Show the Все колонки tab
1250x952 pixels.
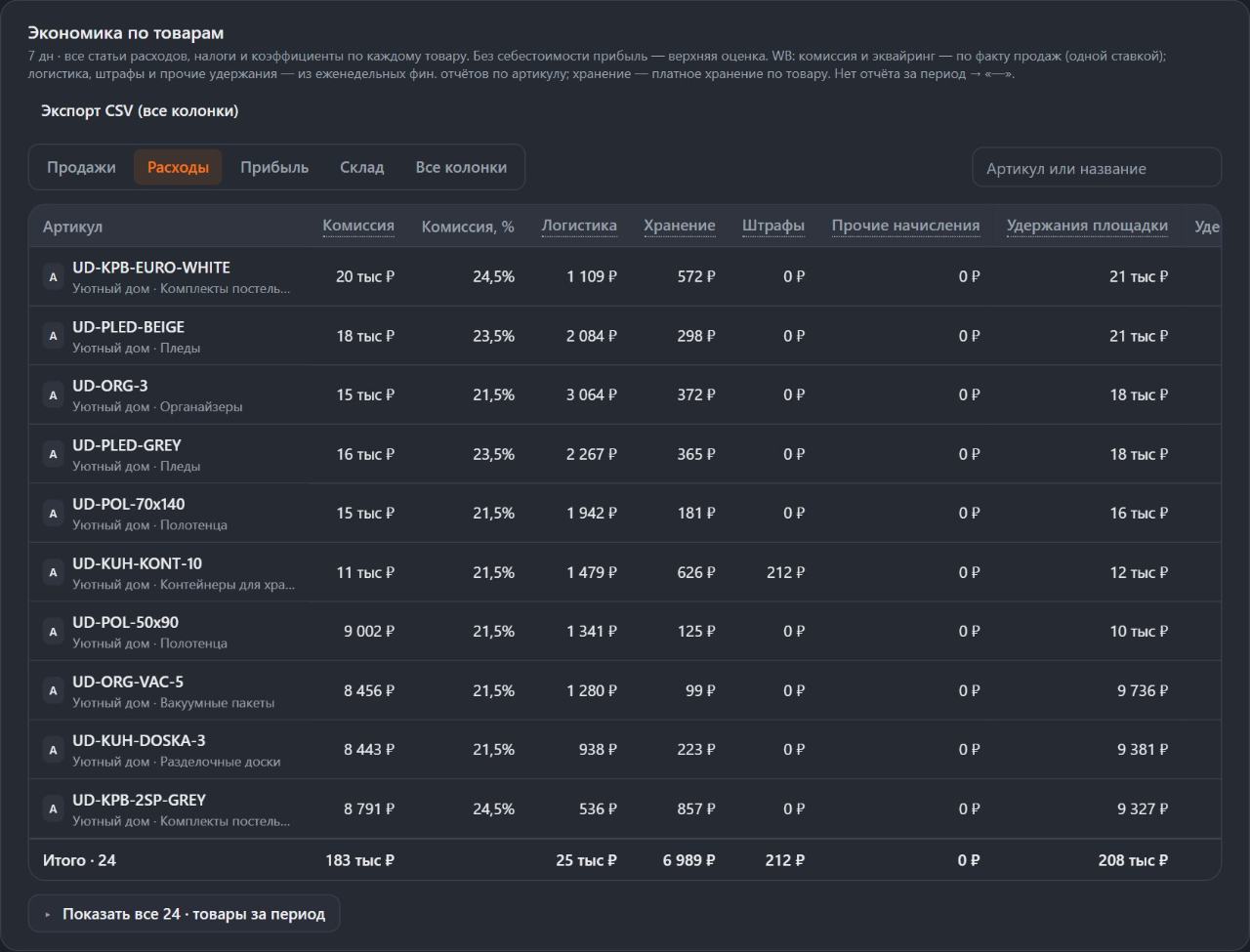[461, 167]
